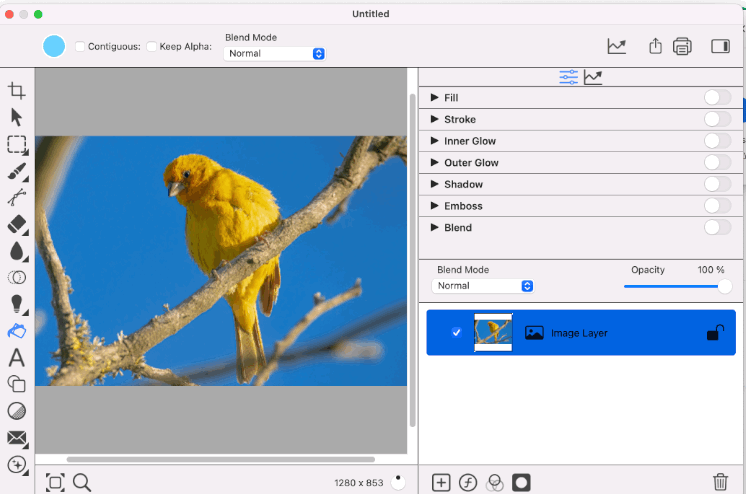This screenshot has width=746, height=494.
Task: Uncheck the Image Layer visibility checkbox
Action: pos(456,332)
